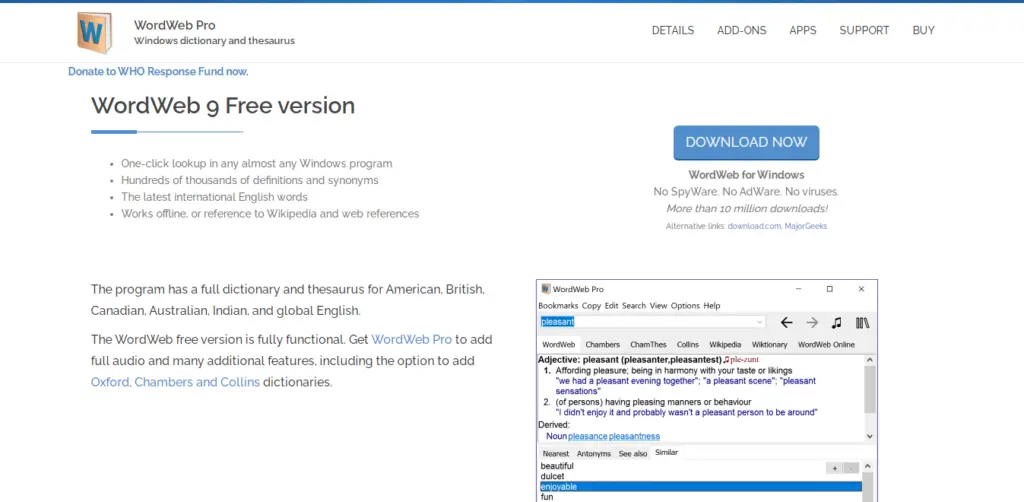This screenshot has width=1024, height=502.
Task: Click the WordWeb Pro title bar icon
Action: pos(545,289)
